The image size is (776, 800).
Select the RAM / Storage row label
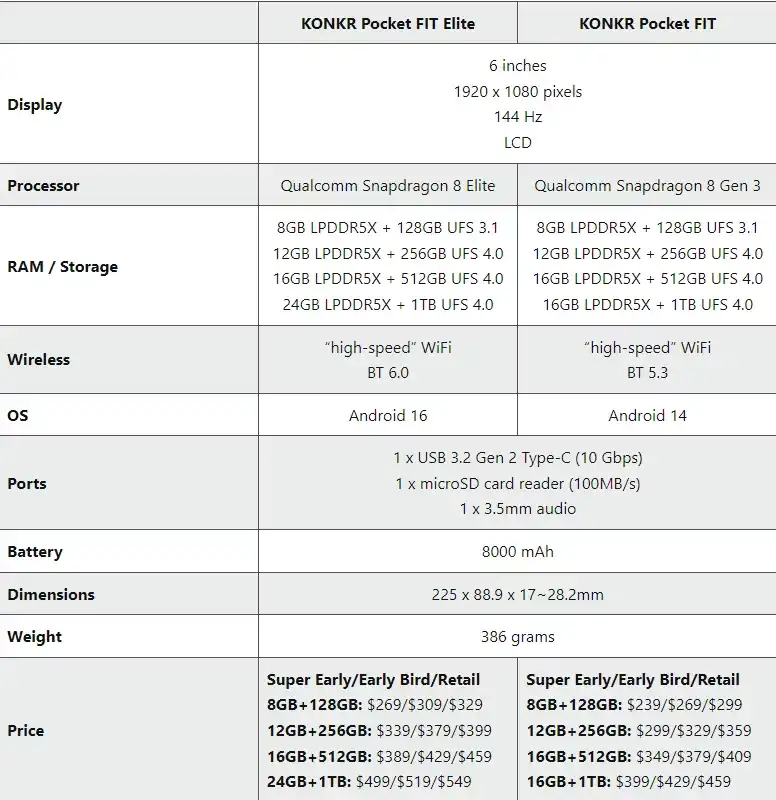tap(62, 266)
